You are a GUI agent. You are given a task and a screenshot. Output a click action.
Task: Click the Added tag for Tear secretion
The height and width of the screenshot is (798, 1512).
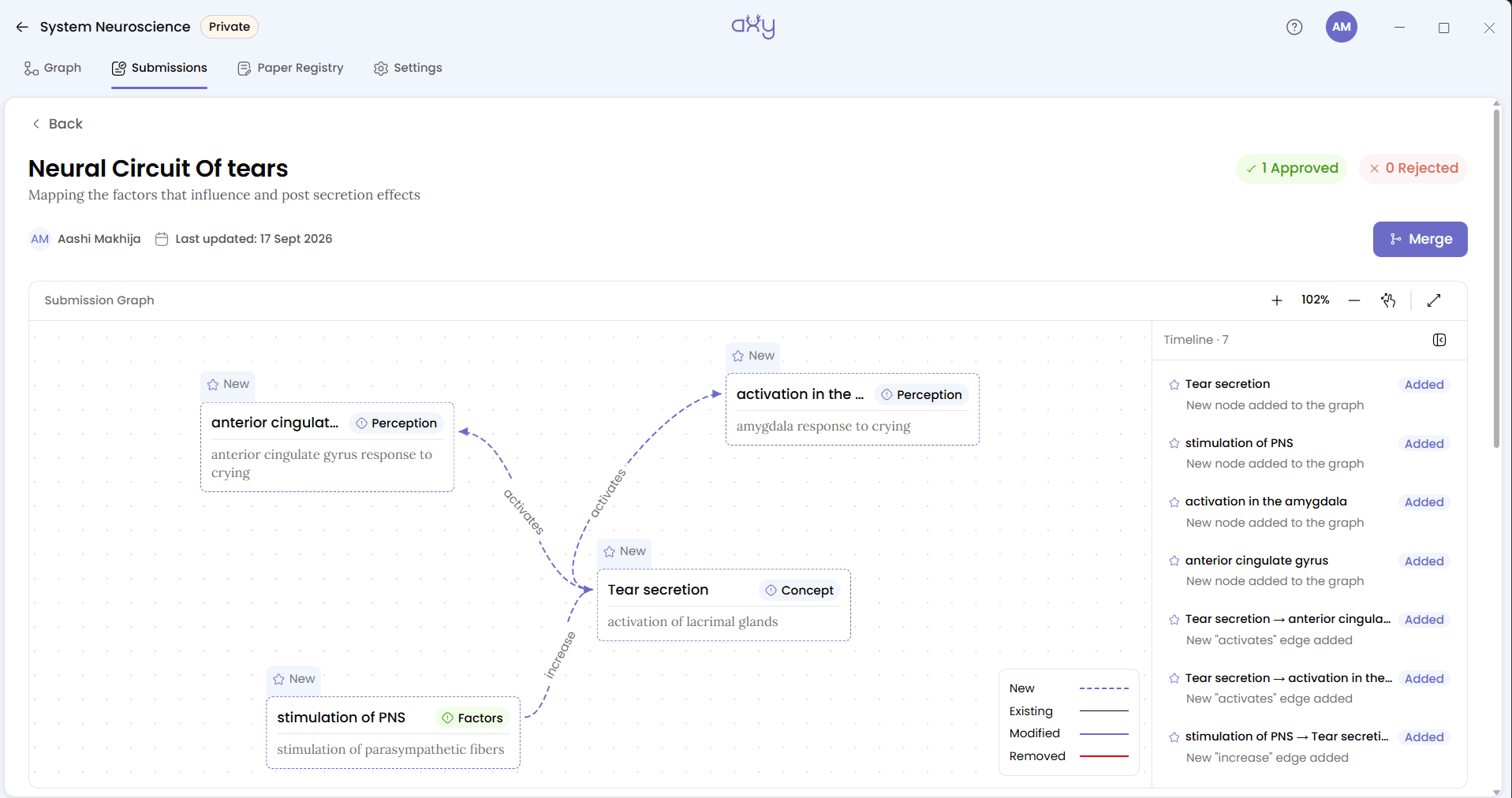coord(1424,385)
